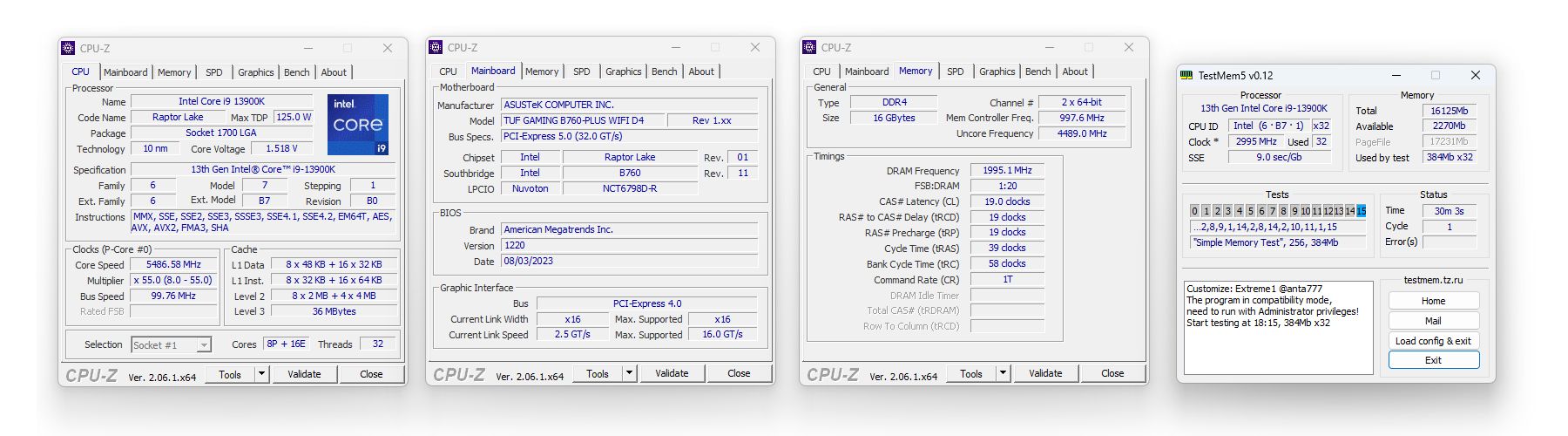Click Validate button in Memory window

point(1045,373)
